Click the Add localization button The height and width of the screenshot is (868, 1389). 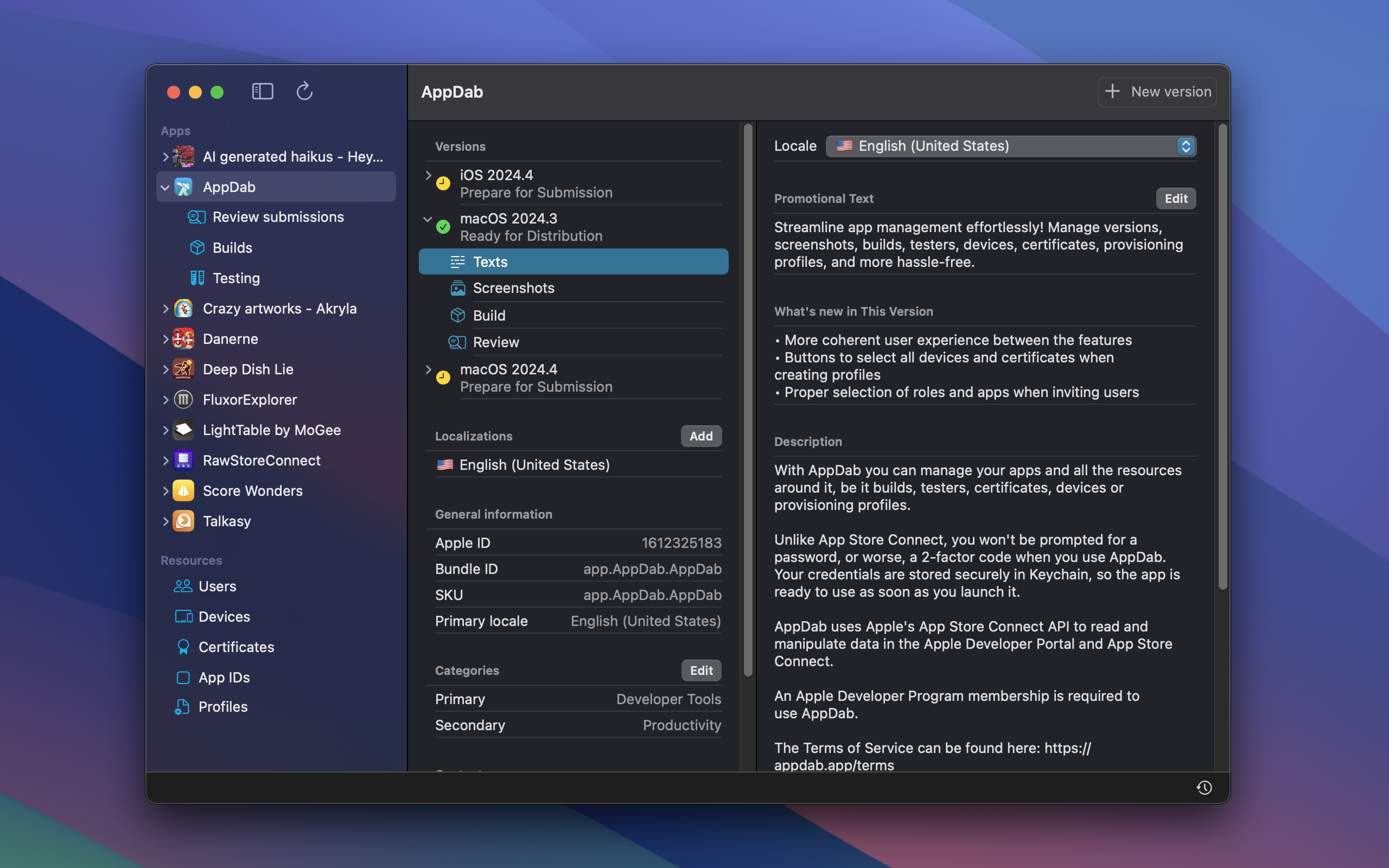(x=700, y=436)
